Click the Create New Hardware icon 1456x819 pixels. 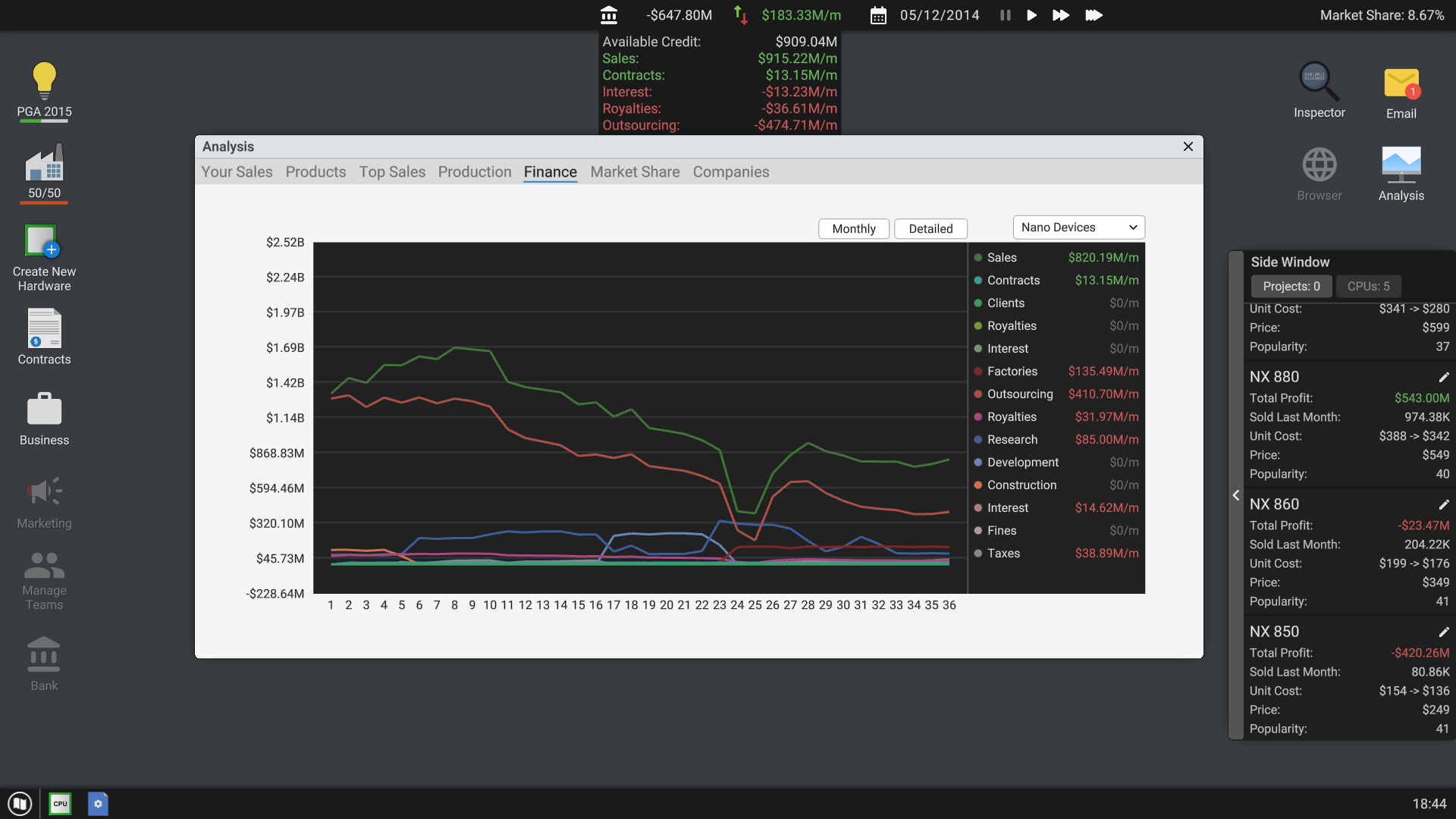click(x=43, y=242)
